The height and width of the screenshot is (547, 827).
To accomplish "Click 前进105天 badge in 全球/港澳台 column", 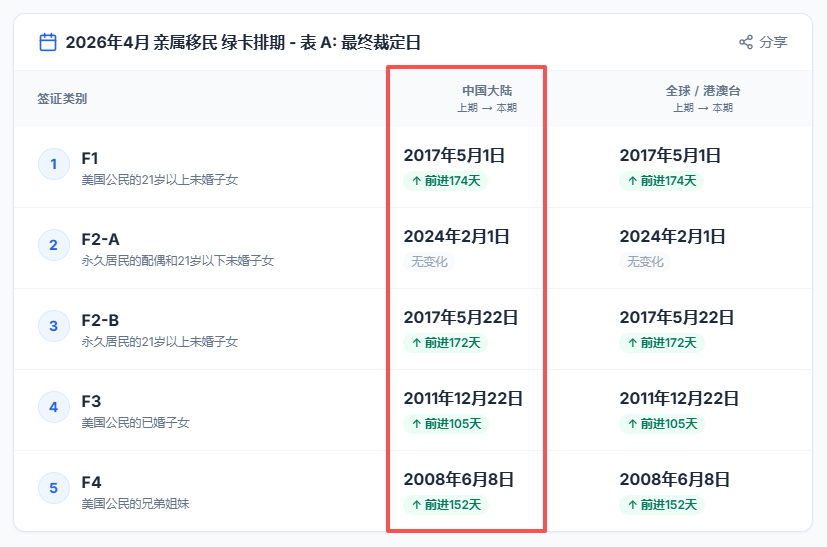I will click(662, 424).
